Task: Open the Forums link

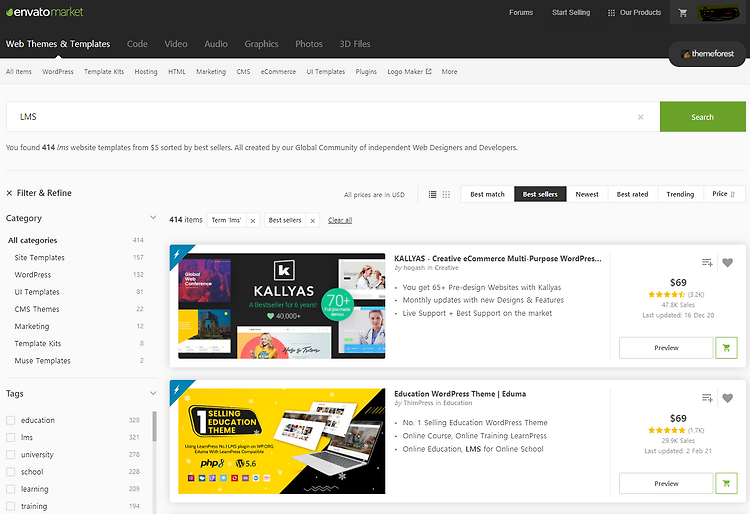Action: (x=521, y=12)
